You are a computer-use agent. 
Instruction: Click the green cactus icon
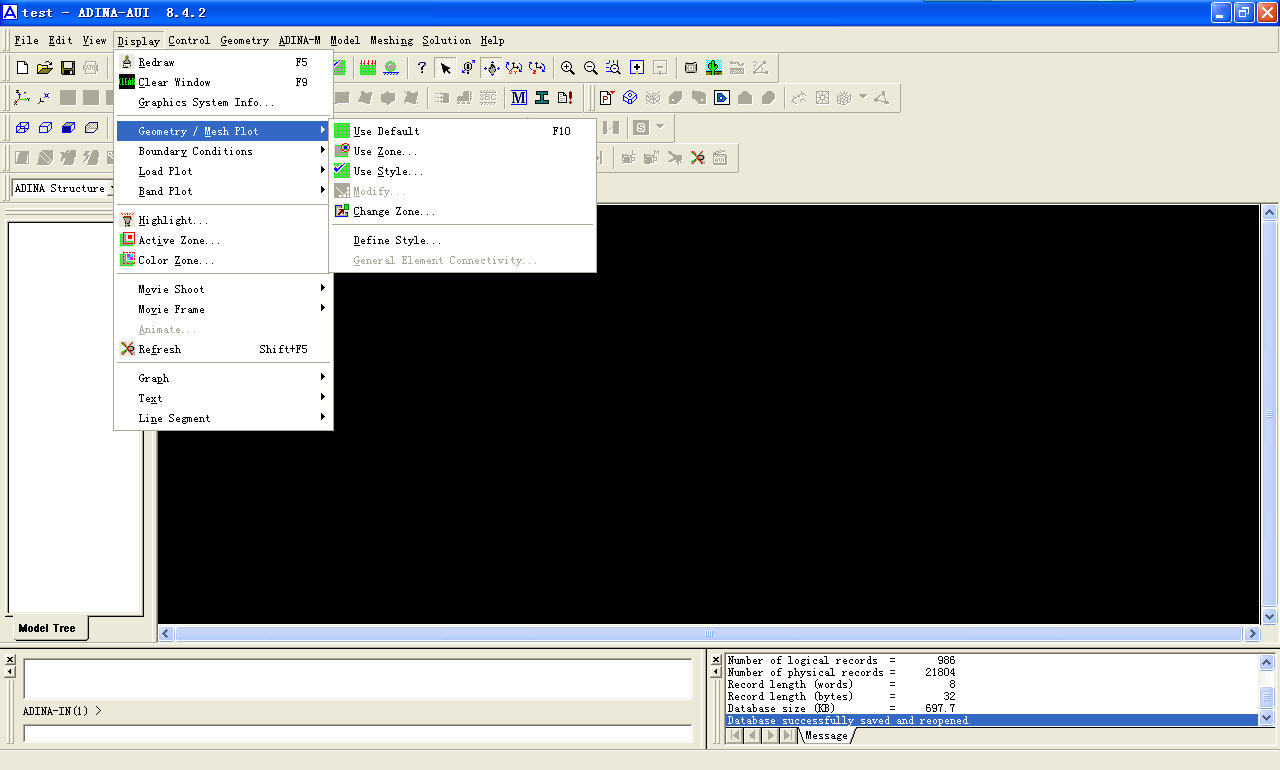click(x=714, y=68)
